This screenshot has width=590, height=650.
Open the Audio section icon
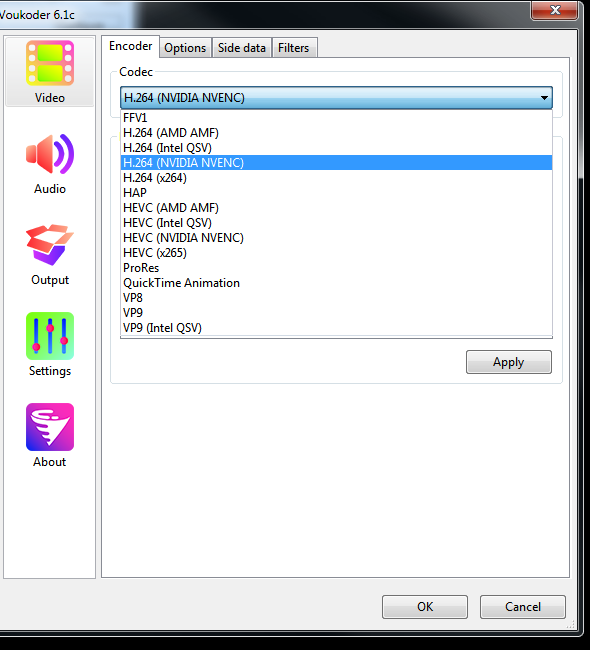50,154
